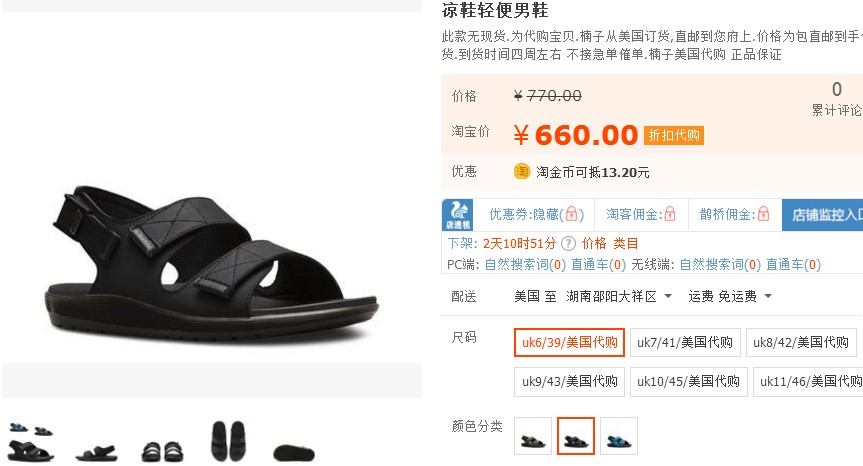Choose the blue sandal color swatch
Viewport: 863px width, 466px height.
(619, 436)
